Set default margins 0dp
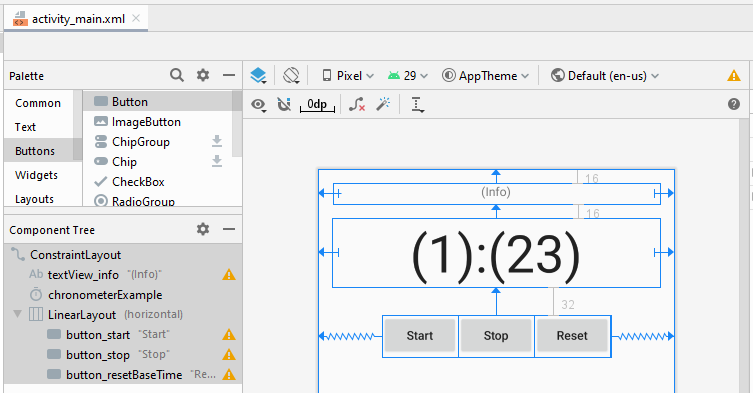The width and height of the screenshot is (753, 393). (317, 105)
